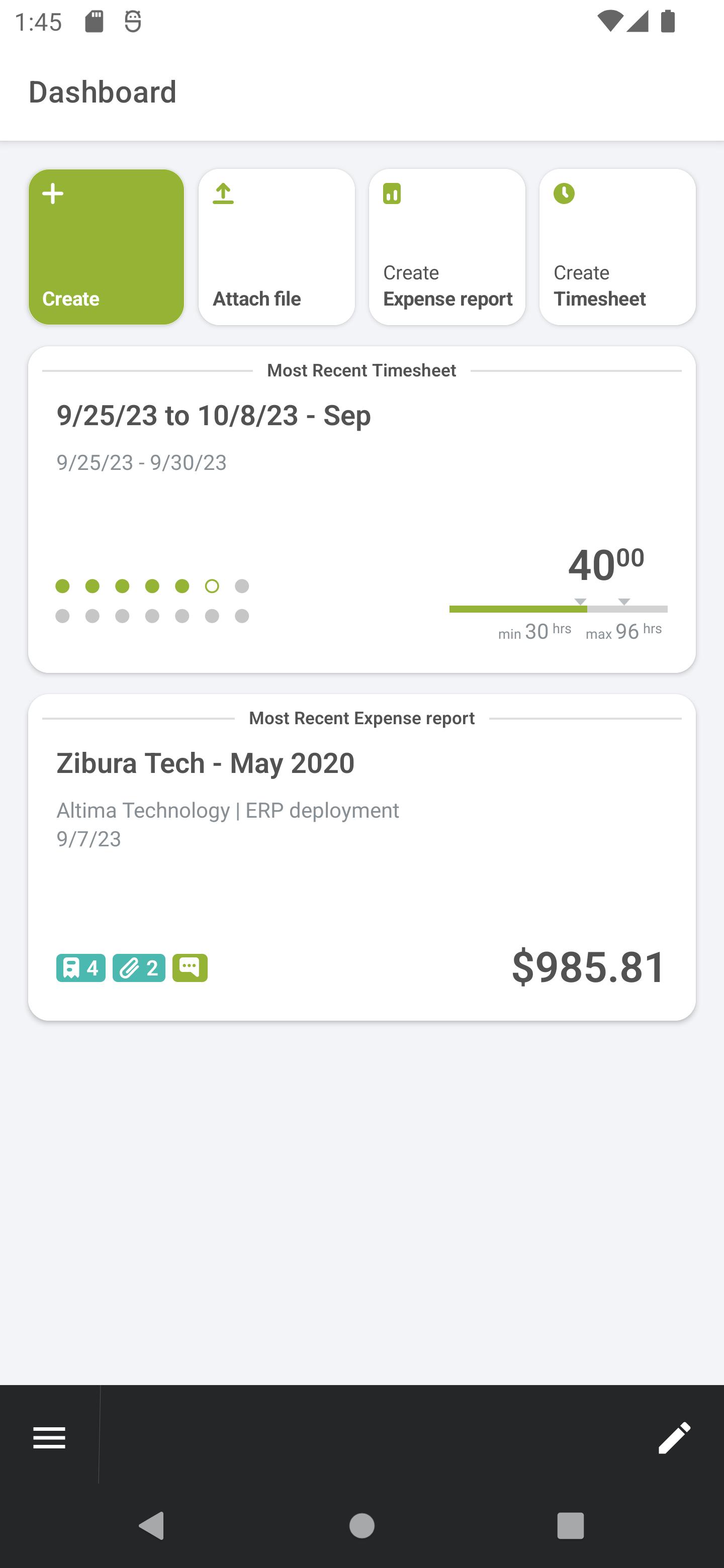
Task: Tap the 40.00 hours total
Action: click(x=605, y=564)
